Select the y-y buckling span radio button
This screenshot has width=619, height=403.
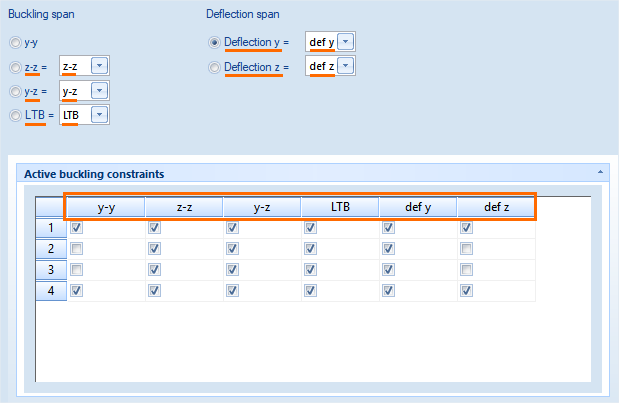click(x=15, y=43)
